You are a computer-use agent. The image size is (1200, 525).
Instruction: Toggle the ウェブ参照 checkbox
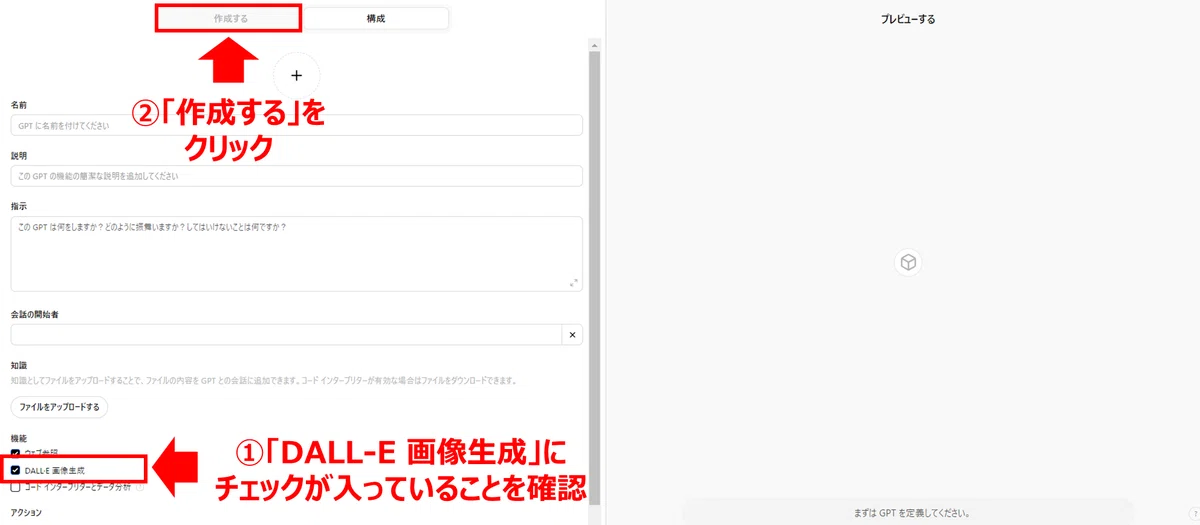[x=15, y=453]
